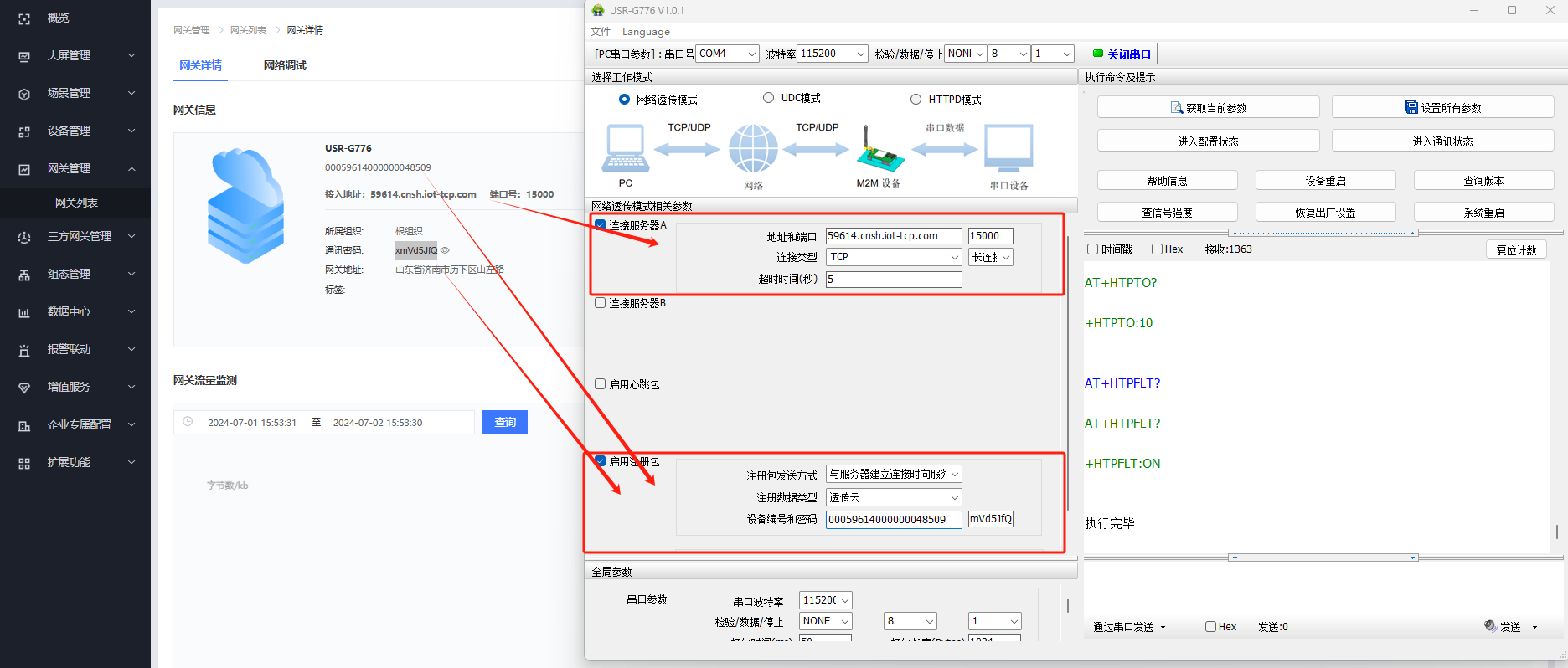Image resolution: width=1568 pixels, height=668 pixels.
Task: Select the HTTPD模式 radio button
Action: point(916,100)
